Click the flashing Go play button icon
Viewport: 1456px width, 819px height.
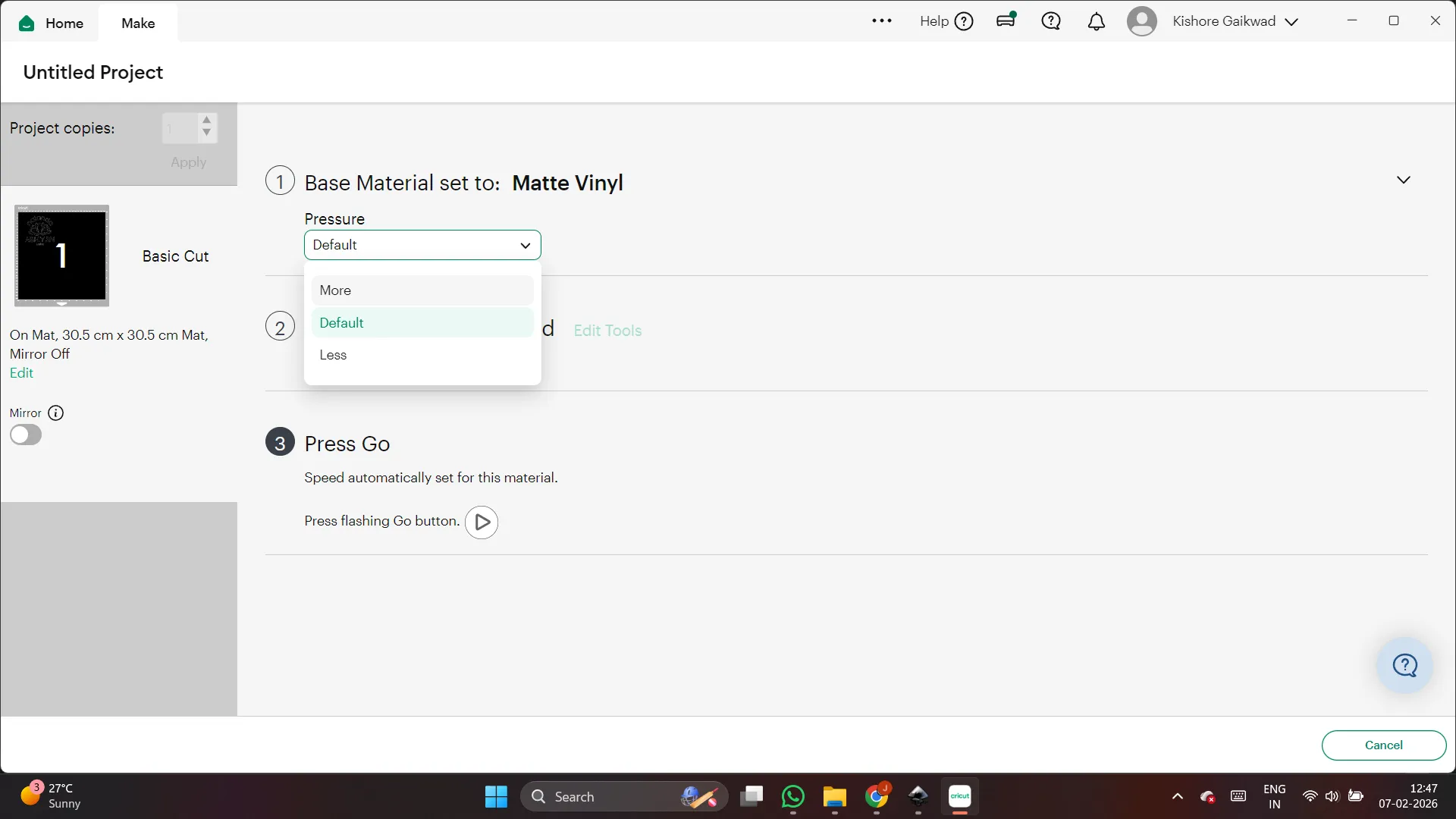point(482,522)
